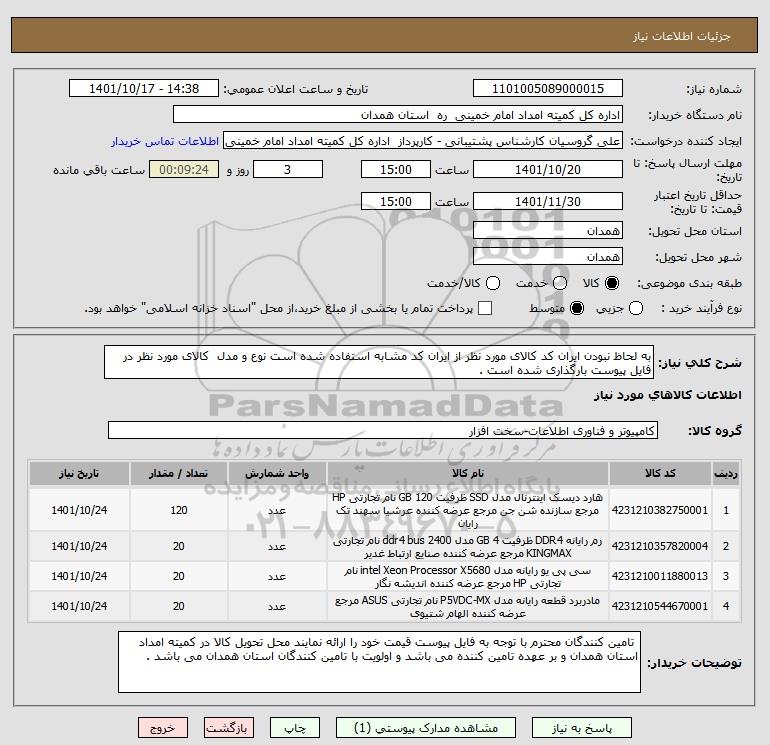Click the delivery city field همدان

tap(548, 256)
